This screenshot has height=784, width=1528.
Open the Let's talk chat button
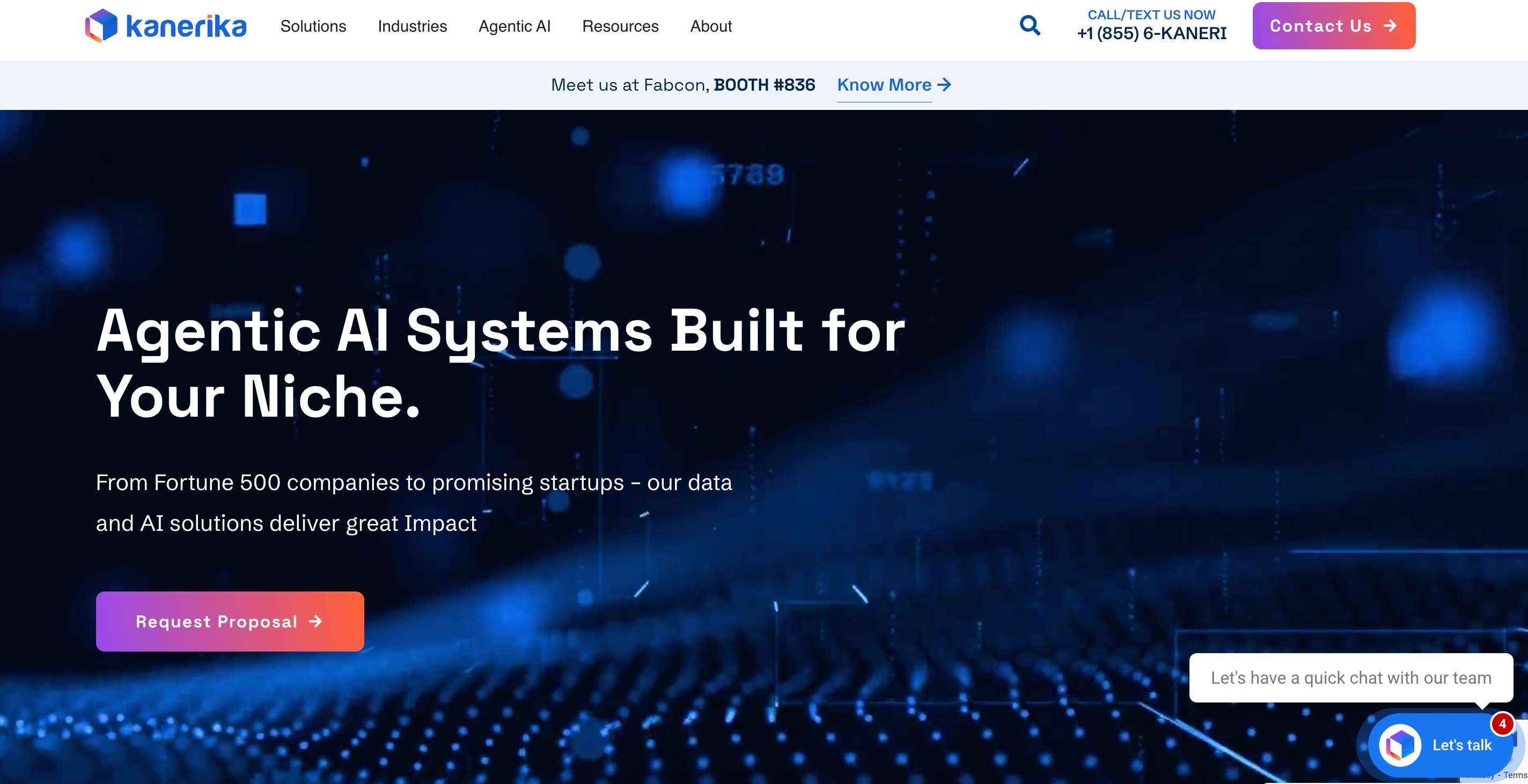1461,745
